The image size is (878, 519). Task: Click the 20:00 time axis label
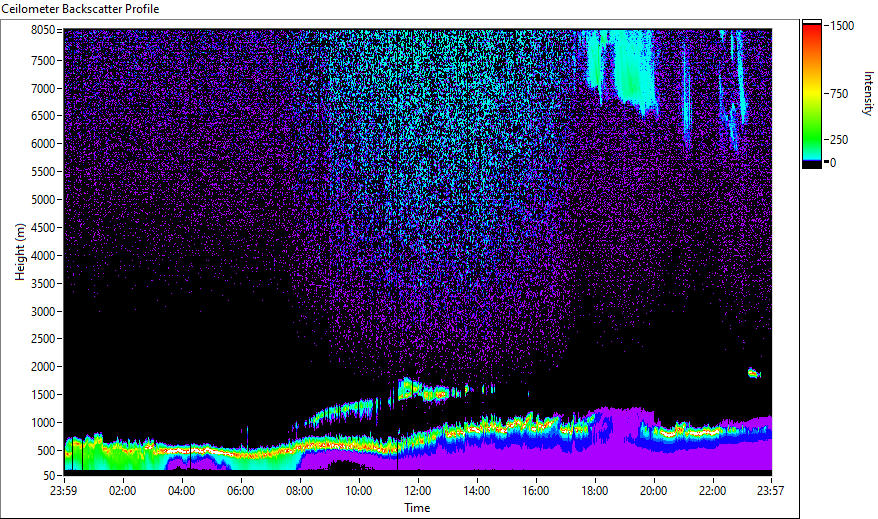point(653,491)
